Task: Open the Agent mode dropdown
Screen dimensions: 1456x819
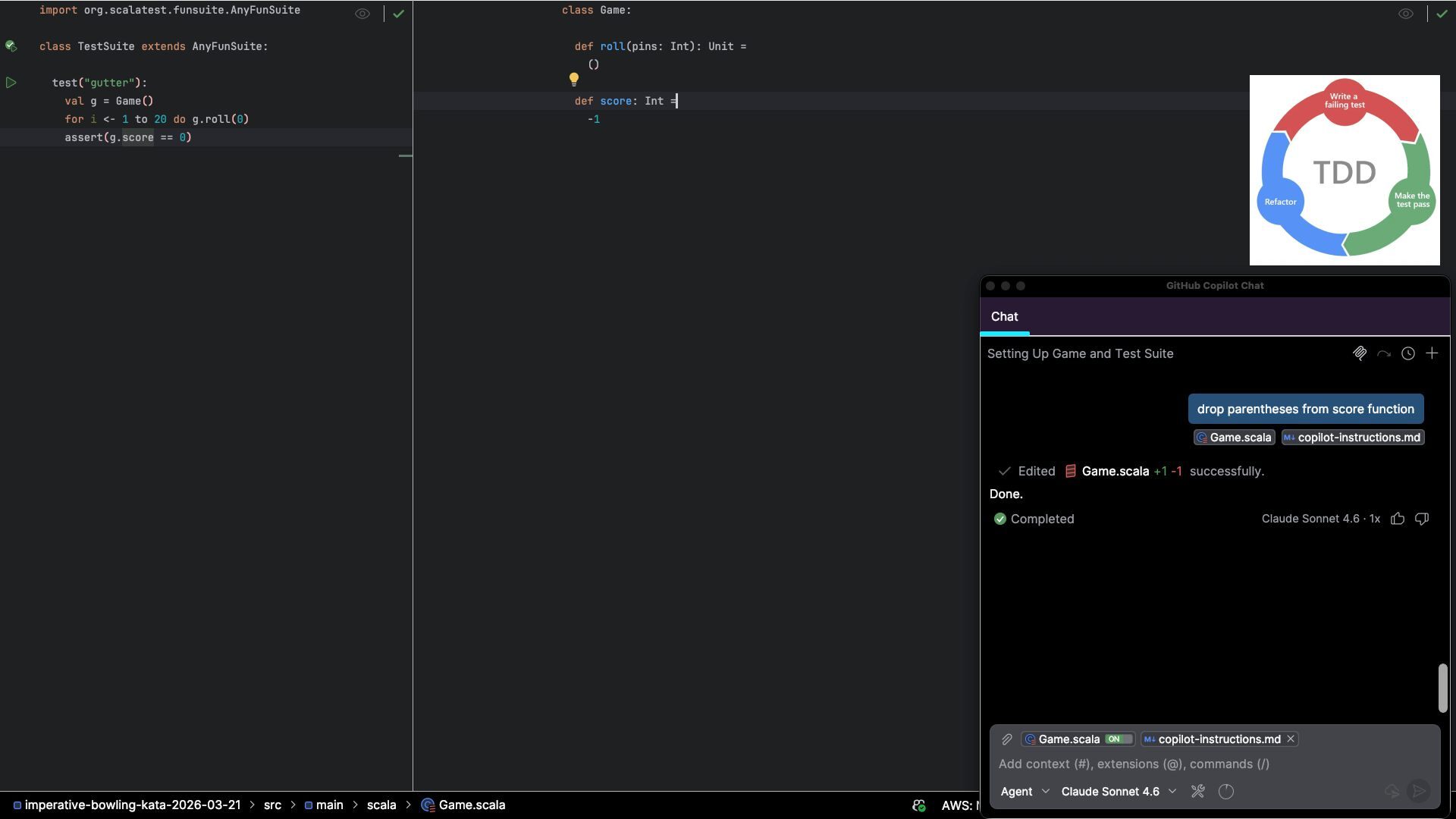Action: coord(1025,792)
